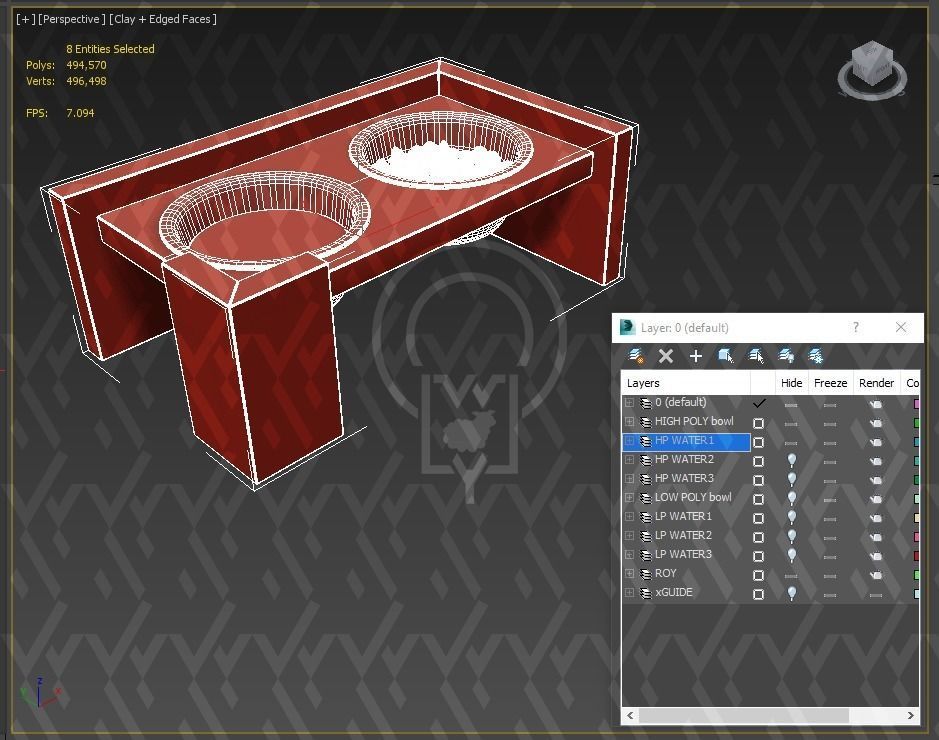Expand the 0 (default) layer
939x740 pixels.
click(629, 402)
